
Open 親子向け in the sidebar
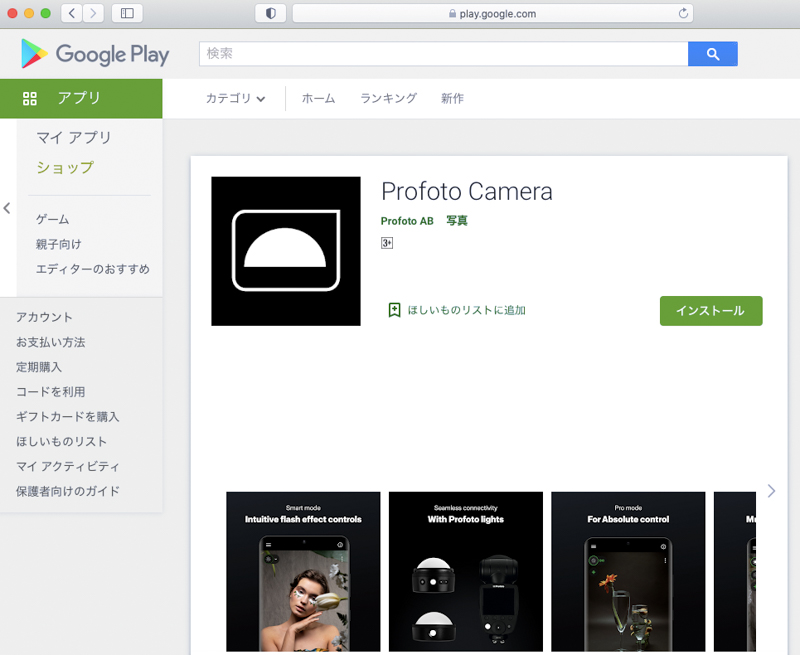point(59,244)
